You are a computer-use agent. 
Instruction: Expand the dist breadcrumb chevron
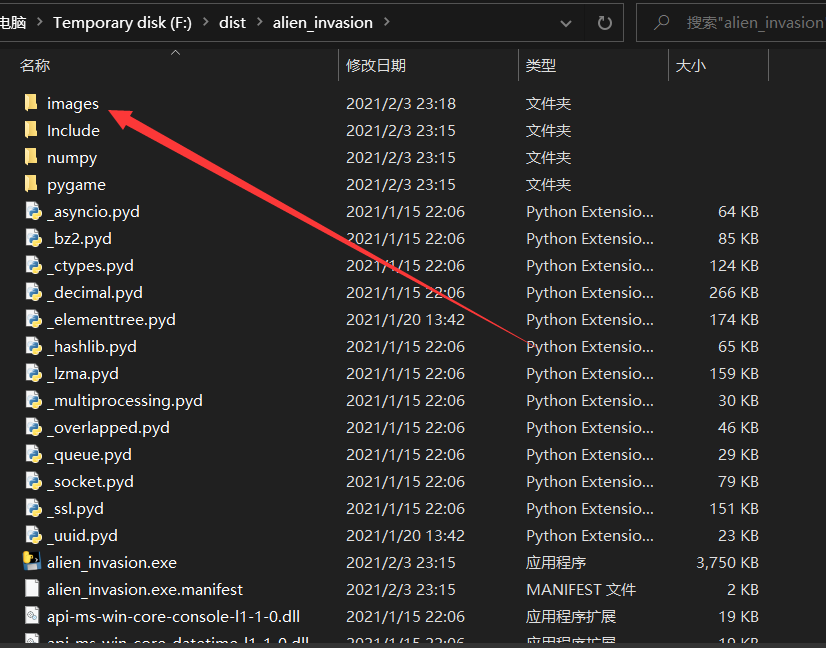tap(261, 21)
